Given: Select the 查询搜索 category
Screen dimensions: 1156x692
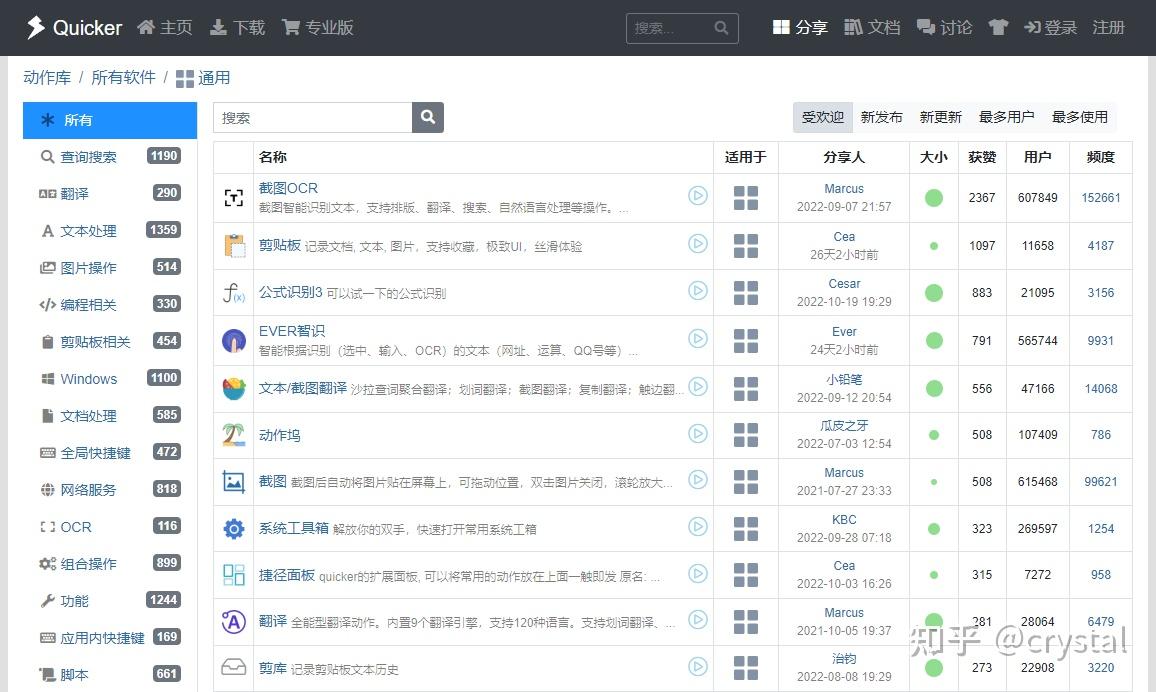Looking at the screenshot, I should click(x=110, y=157).
